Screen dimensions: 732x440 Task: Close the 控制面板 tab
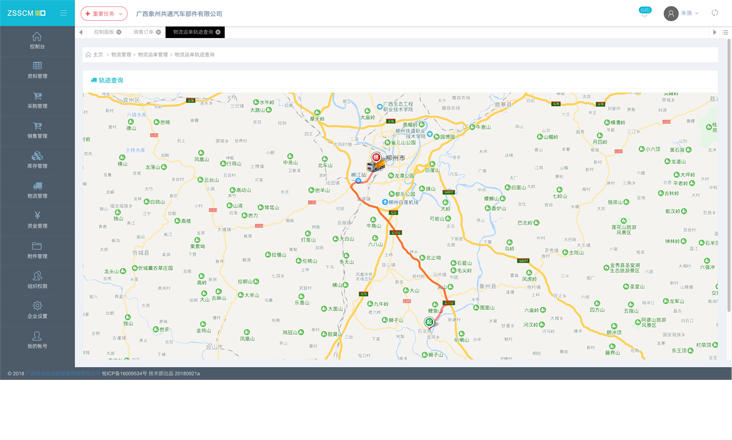(119, 32)
